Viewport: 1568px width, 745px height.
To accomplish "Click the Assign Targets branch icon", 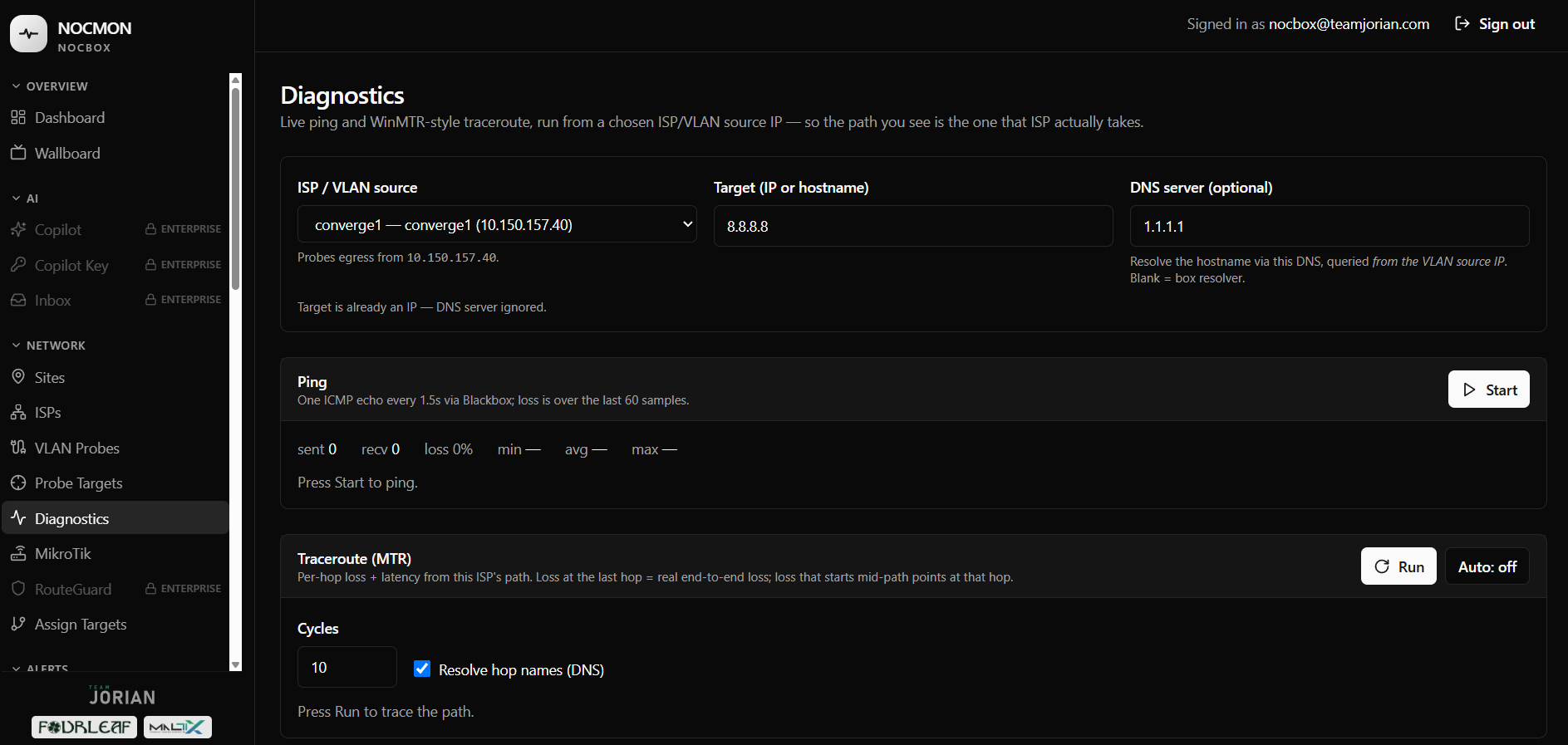I will coord(18,624).
